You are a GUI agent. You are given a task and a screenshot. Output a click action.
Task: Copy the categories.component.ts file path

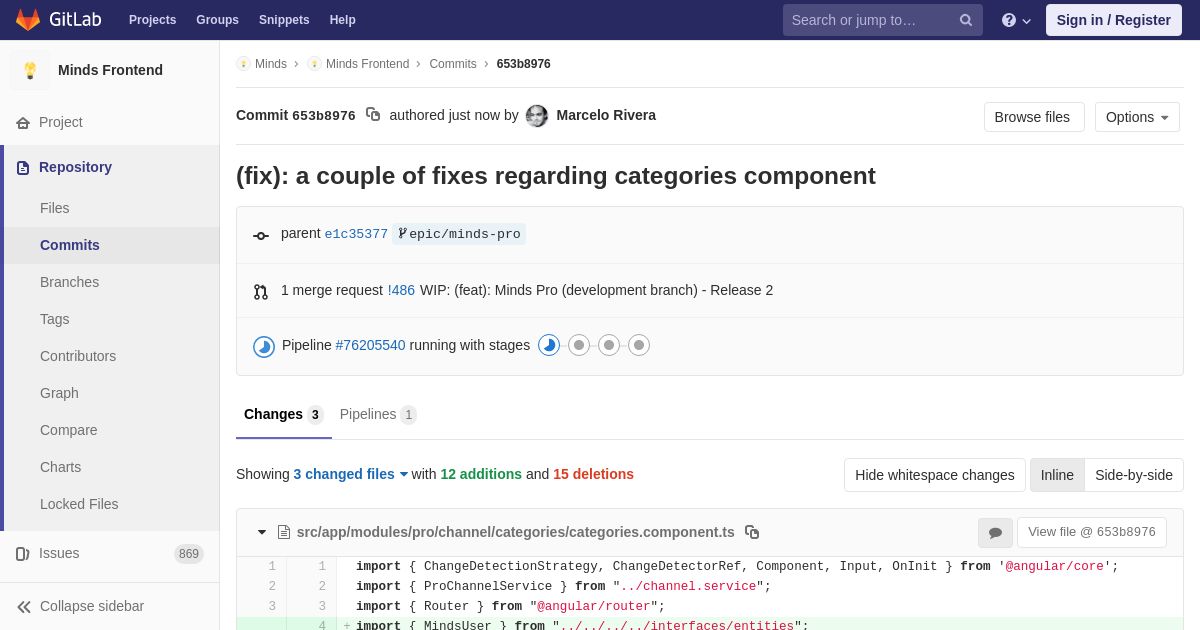tap(752, 532)
